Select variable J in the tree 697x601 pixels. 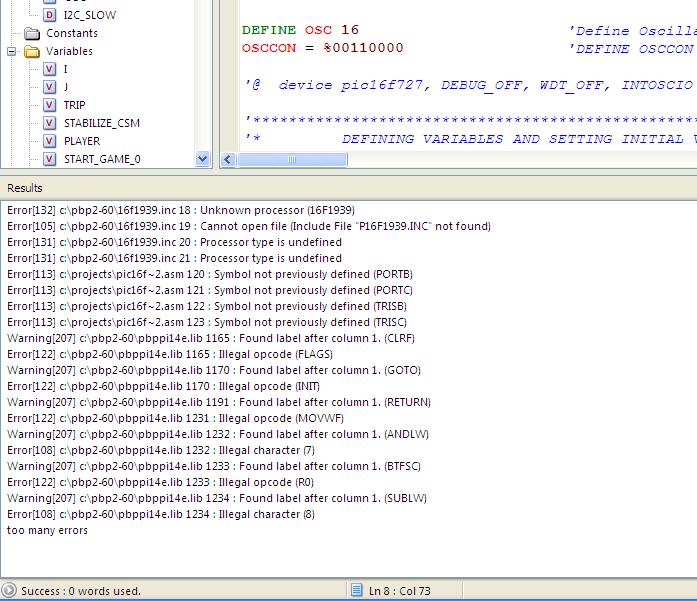[66, 87]
